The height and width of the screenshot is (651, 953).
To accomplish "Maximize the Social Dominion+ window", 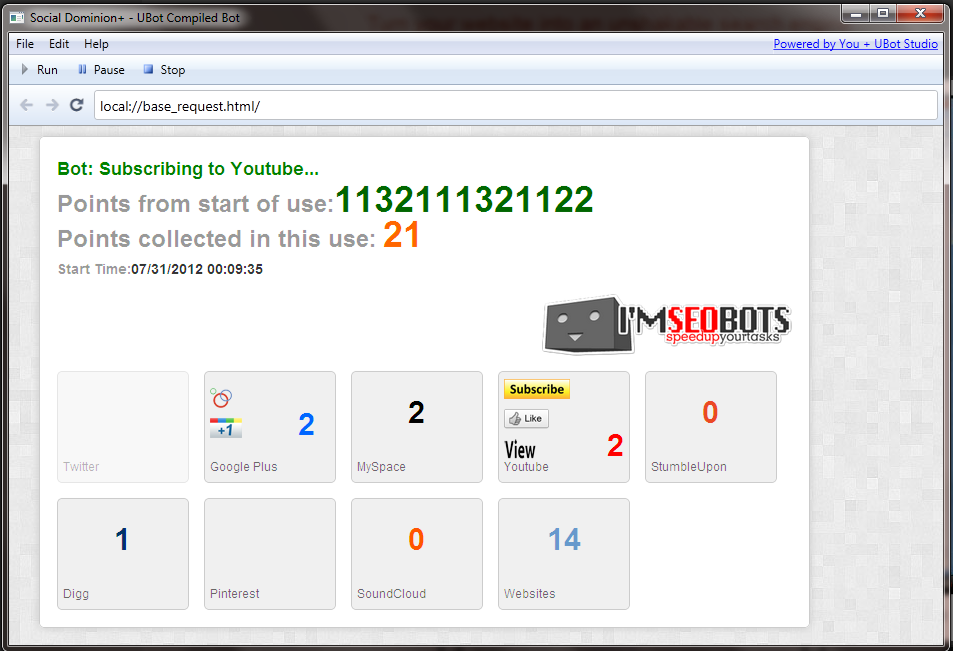I will click(x=883, y=13).
